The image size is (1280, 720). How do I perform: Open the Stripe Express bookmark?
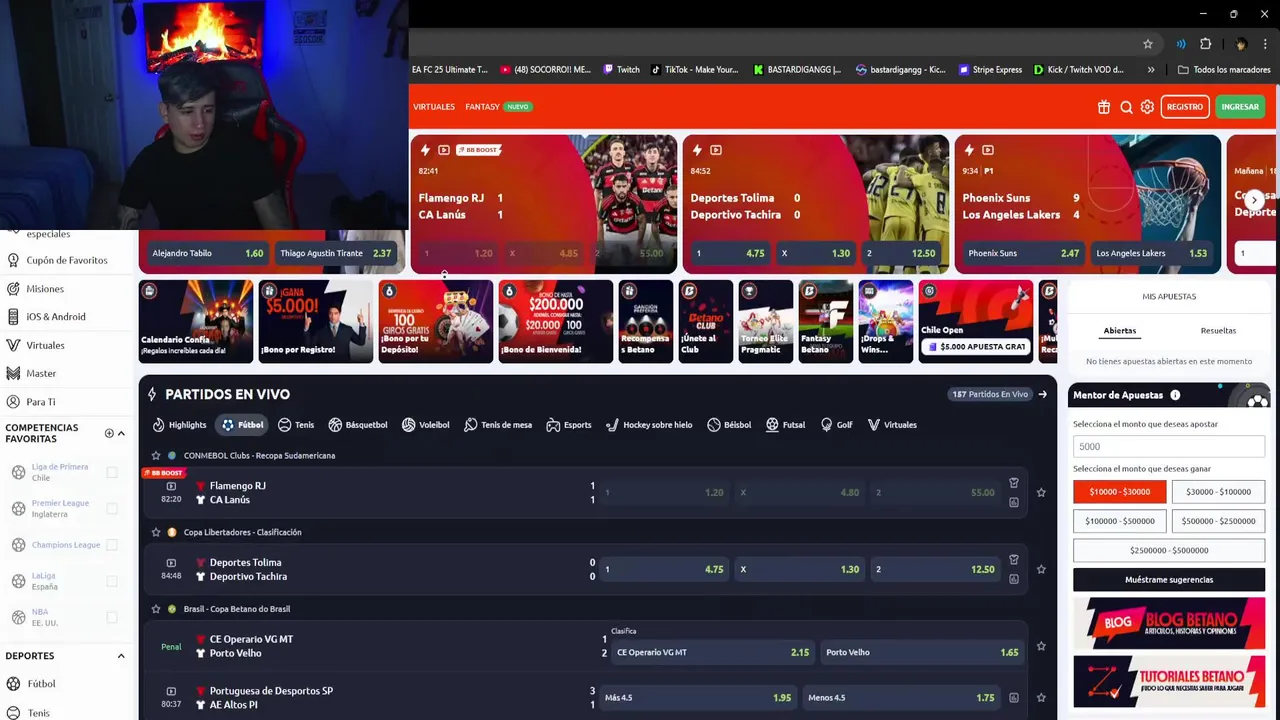click(990, 70)
